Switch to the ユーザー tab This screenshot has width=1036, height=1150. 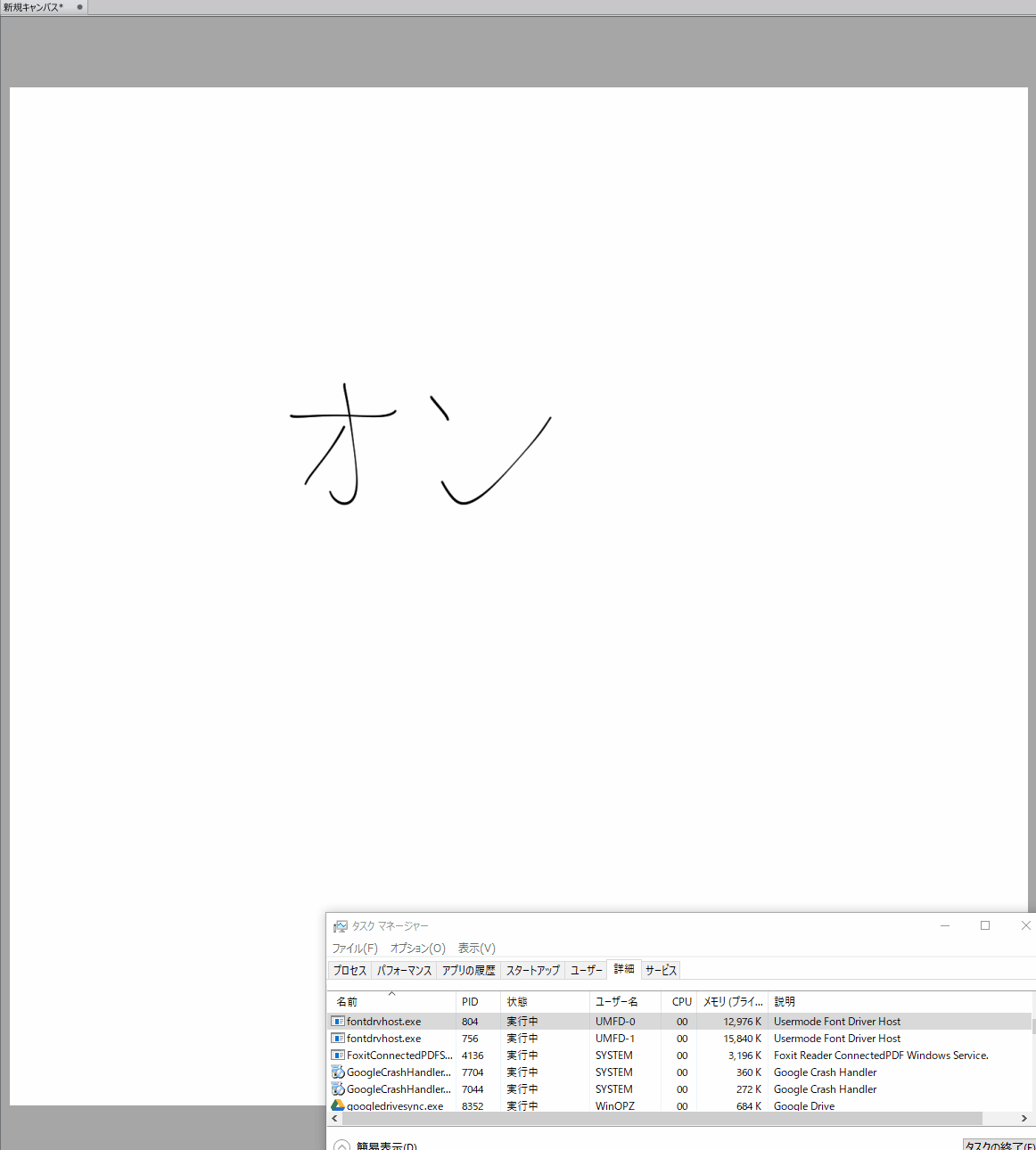click(x=586, y=970)
